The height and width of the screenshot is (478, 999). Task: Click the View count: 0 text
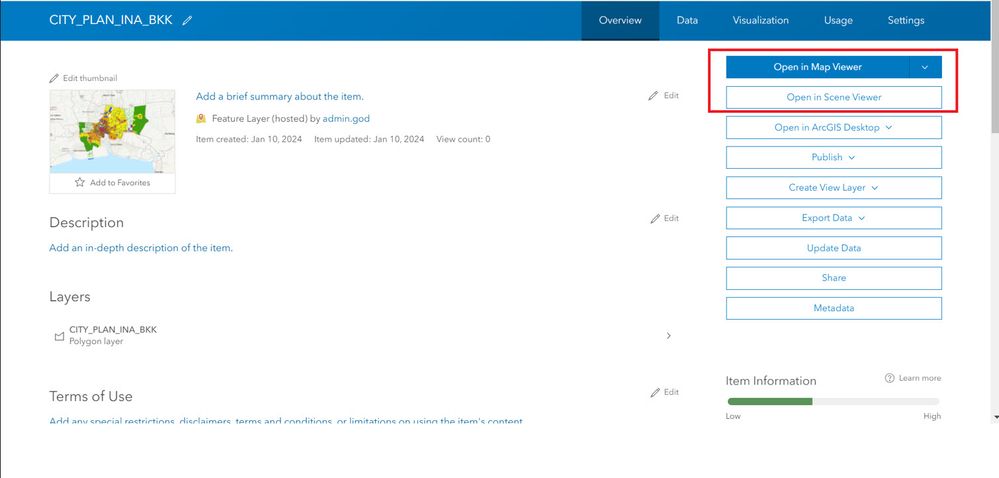[x=463, y=139]
